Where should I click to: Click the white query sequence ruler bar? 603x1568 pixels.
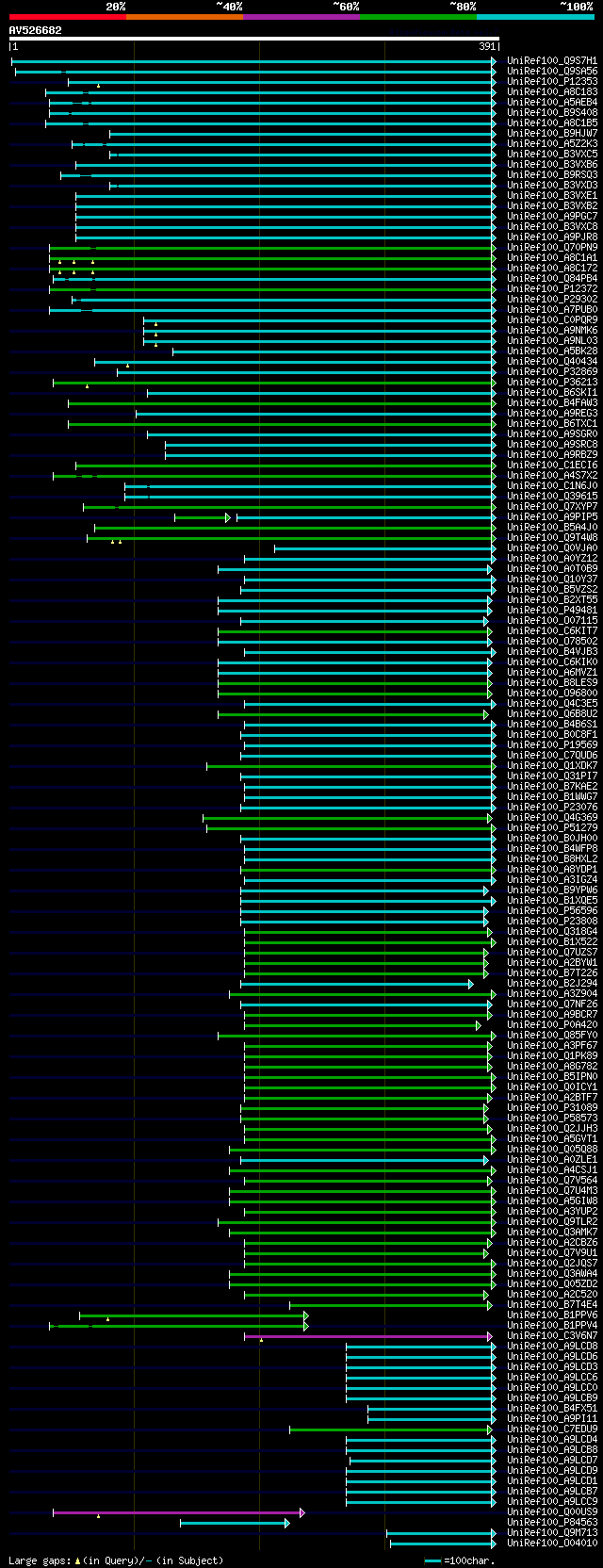253,39
